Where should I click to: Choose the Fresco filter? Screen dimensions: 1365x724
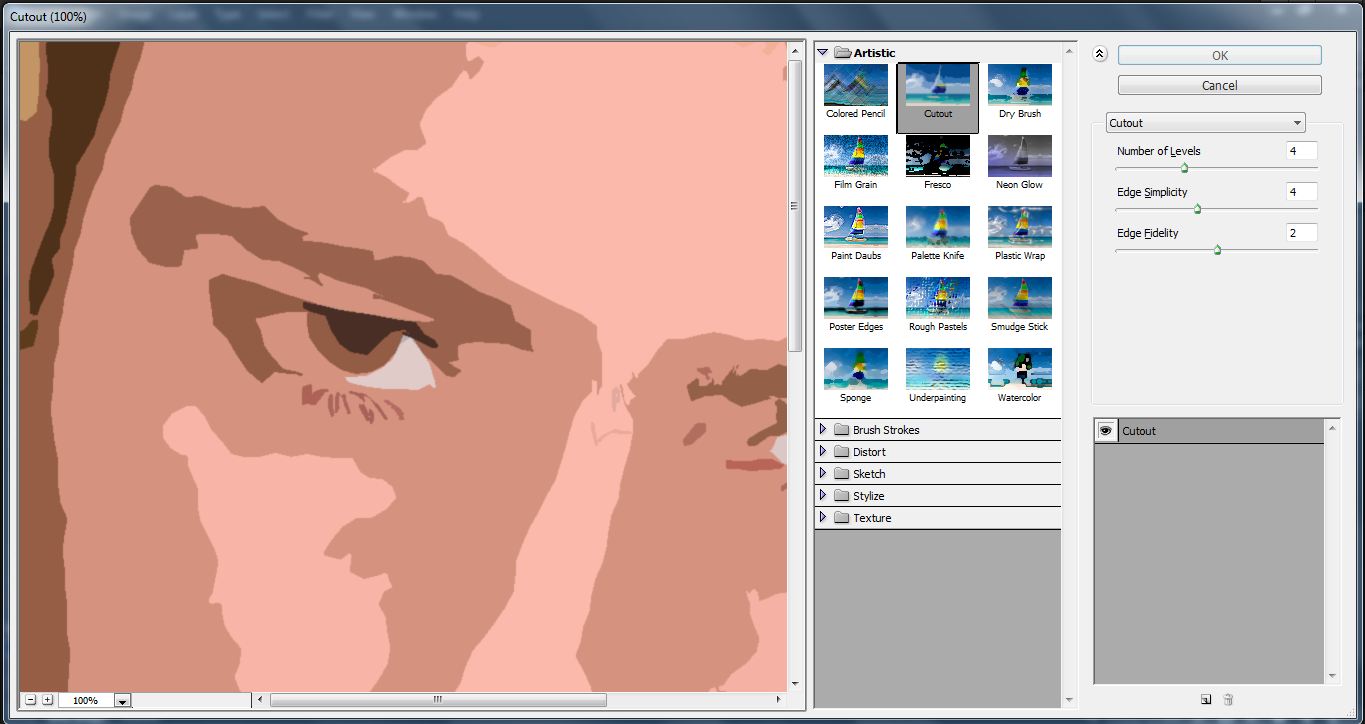coord(936,155)
